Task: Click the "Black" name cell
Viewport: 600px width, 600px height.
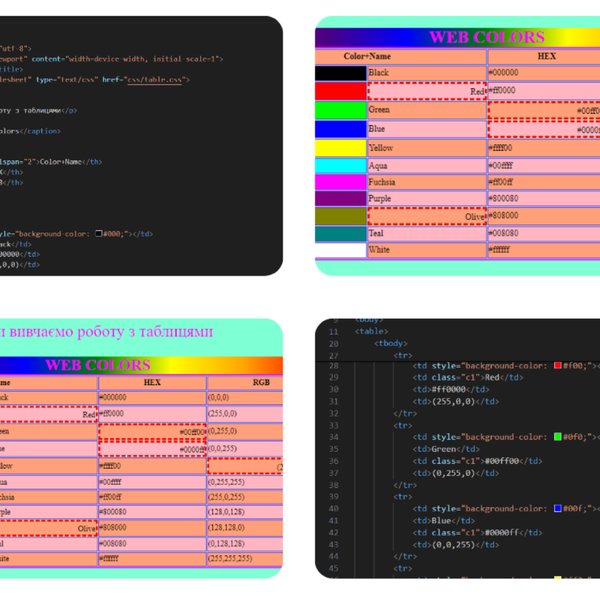Action: 427,73
